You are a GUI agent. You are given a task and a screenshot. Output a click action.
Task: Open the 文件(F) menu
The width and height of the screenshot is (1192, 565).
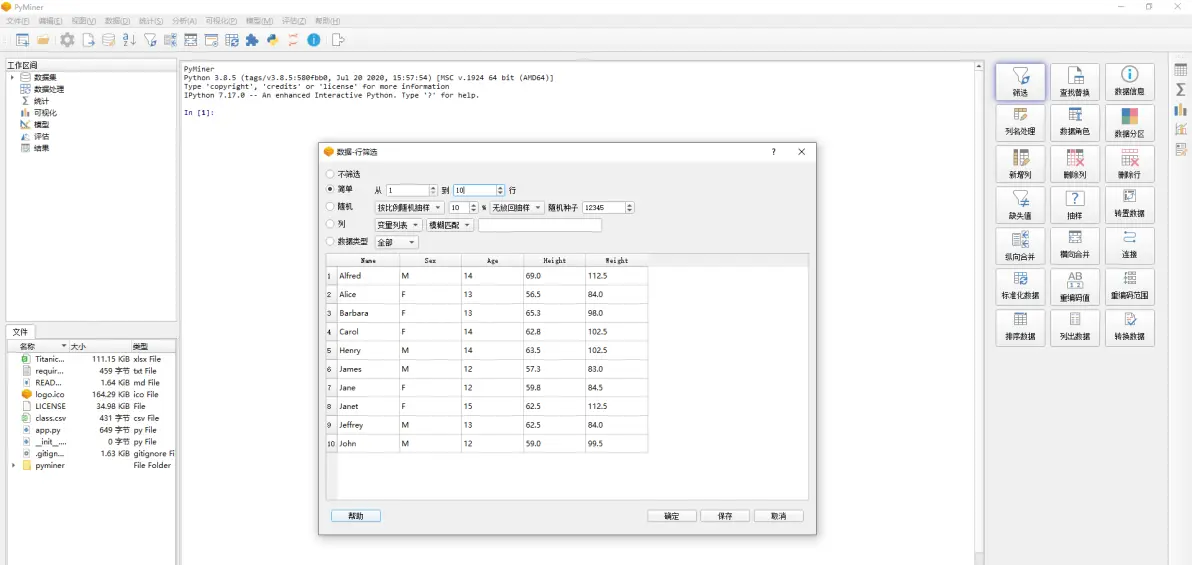[17, 21]
